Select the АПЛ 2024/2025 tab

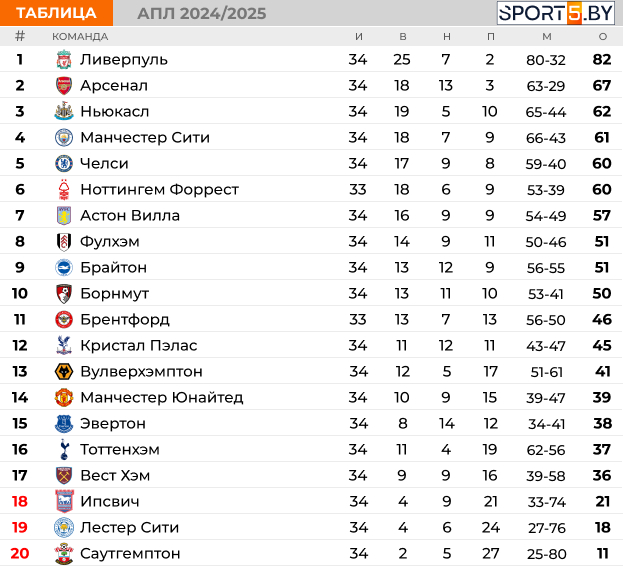click(x=202, y=14)
